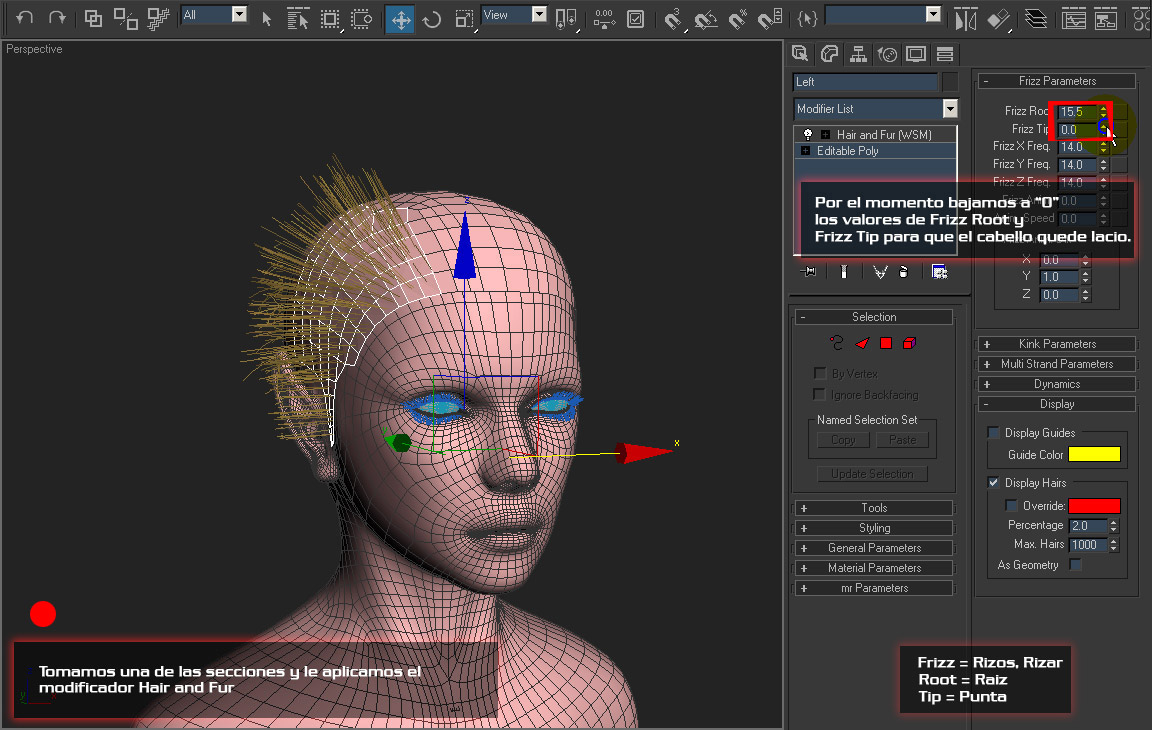1152x730 pixels.
Task: Expand Hair and Fur (WSM) sub-objects
Action: tap(826, 134)
